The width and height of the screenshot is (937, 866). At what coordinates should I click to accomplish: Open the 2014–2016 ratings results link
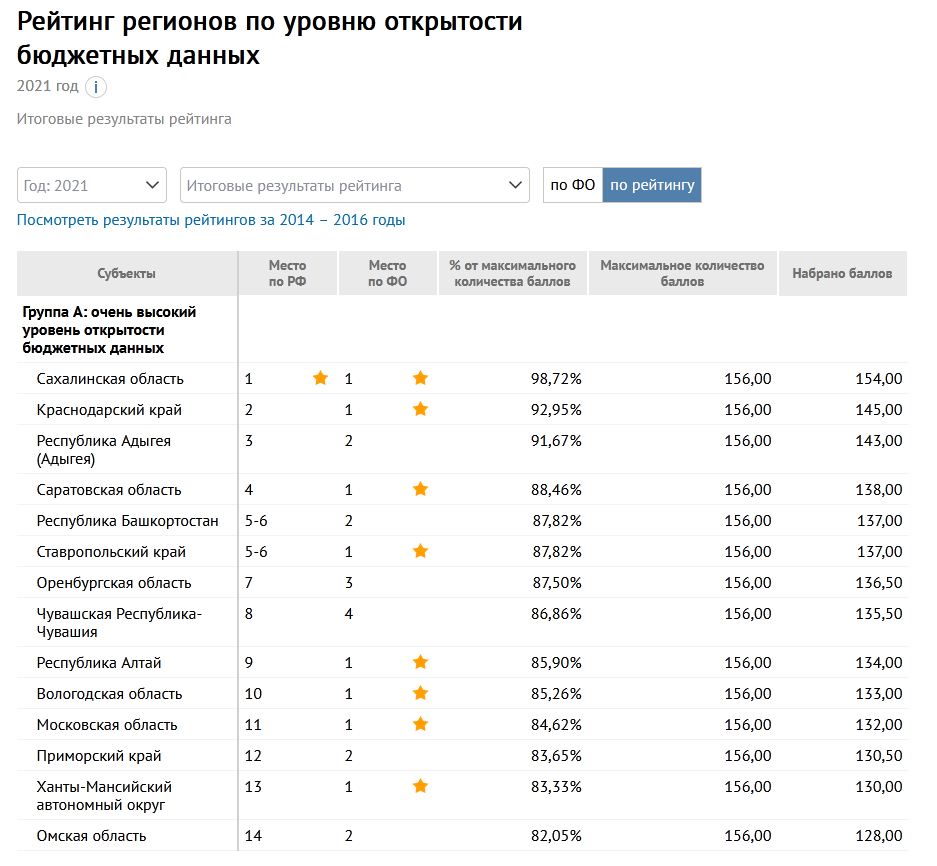(x=211, y=220)
